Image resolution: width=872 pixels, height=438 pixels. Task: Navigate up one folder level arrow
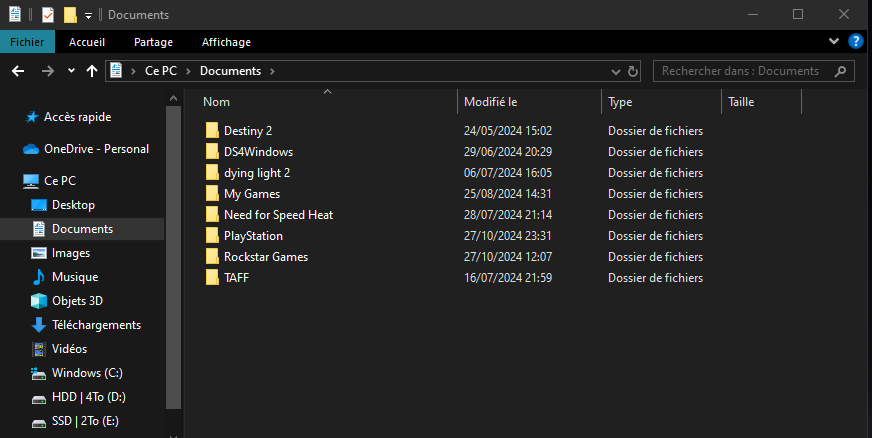click(x=92, y=71)
